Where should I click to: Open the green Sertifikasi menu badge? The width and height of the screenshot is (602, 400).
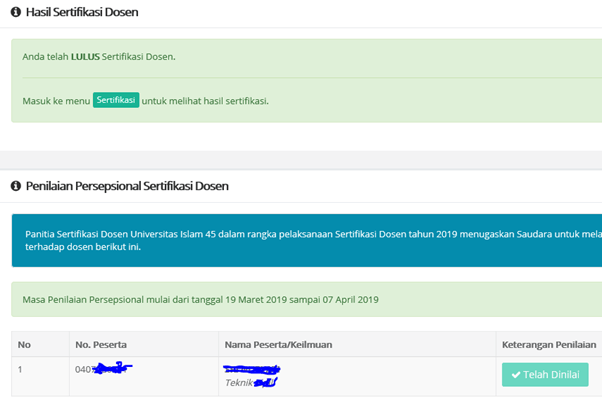pyautogui.click(x=116, y=101)
